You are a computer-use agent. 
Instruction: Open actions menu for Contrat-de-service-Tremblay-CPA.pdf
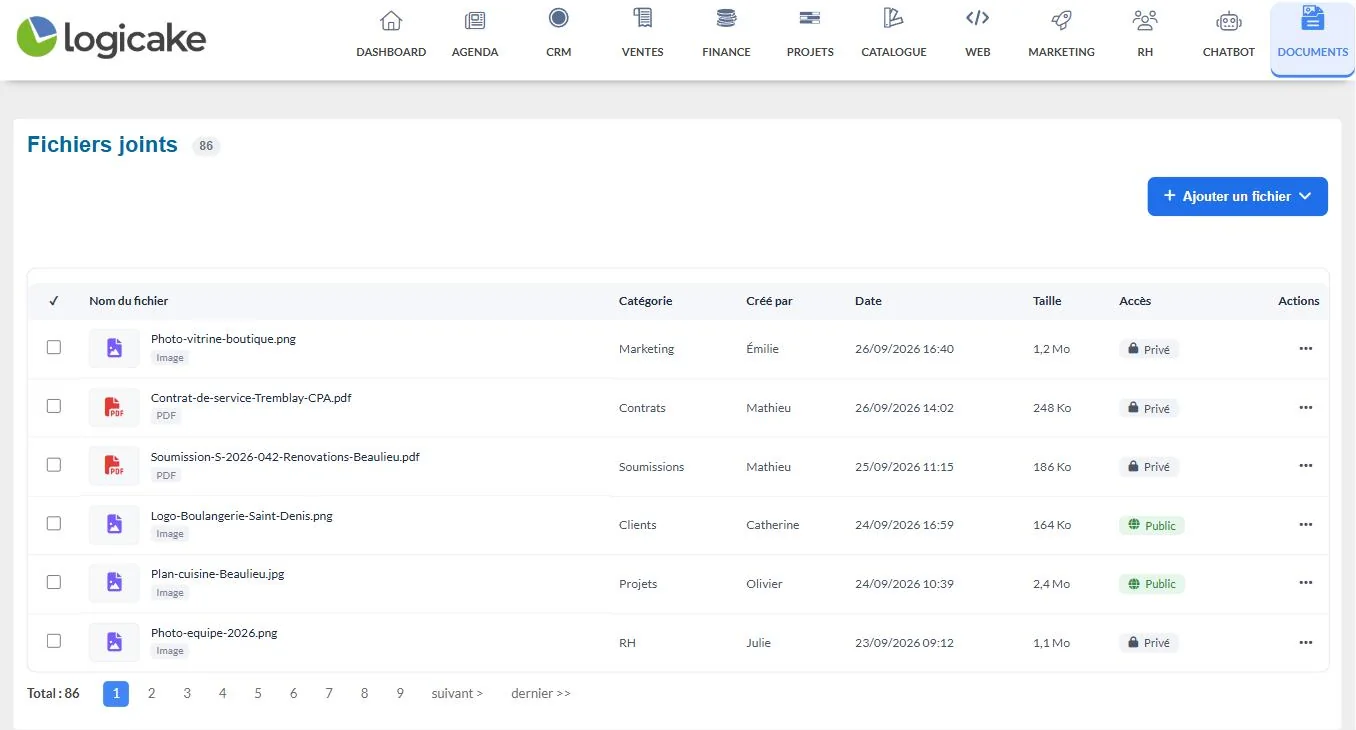click(x=1305, y=408)
